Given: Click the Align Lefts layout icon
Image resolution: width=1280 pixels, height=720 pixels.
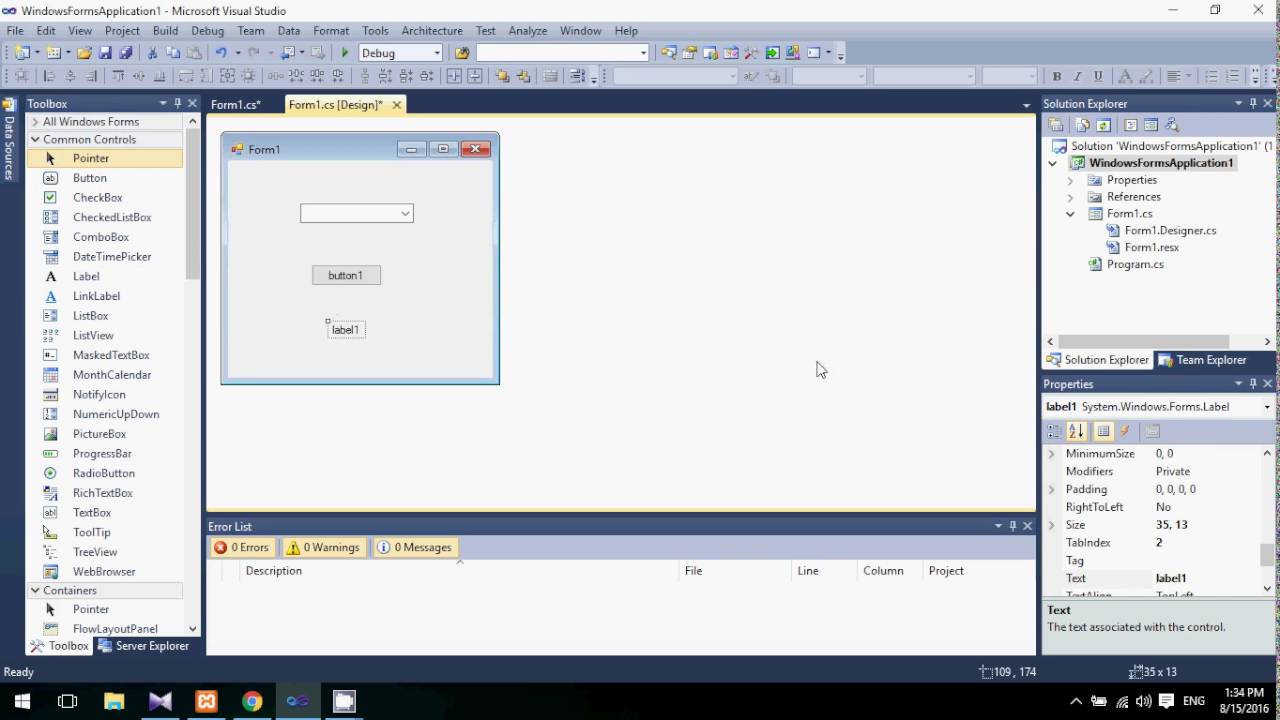Looking at the screenshot, I should coord(49,76).
